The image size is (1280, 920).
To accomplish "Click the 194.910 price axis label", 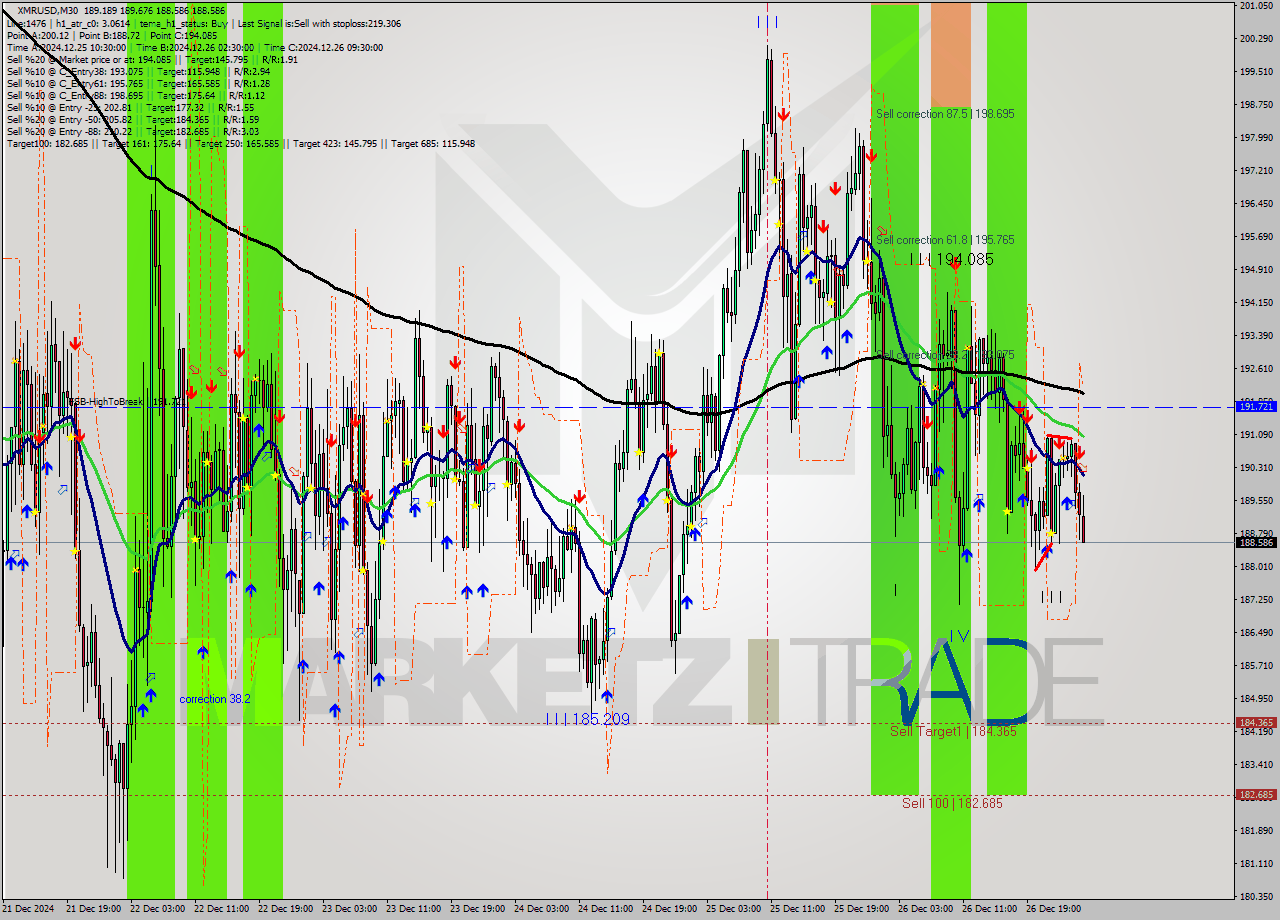I will point(1256,270).
